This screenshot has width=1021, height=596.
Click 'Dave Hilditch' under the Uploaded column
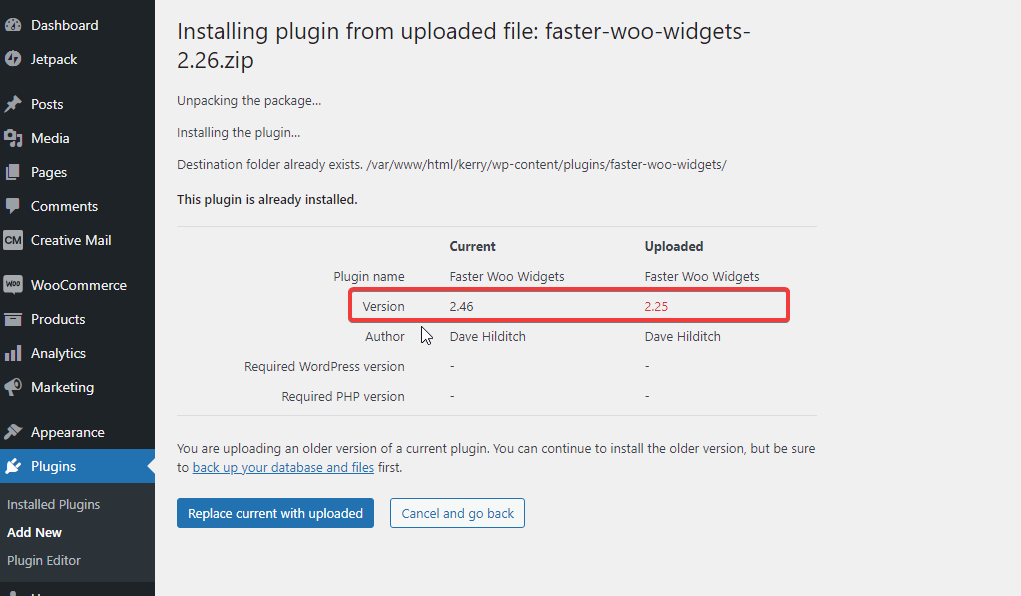[682, 336]
